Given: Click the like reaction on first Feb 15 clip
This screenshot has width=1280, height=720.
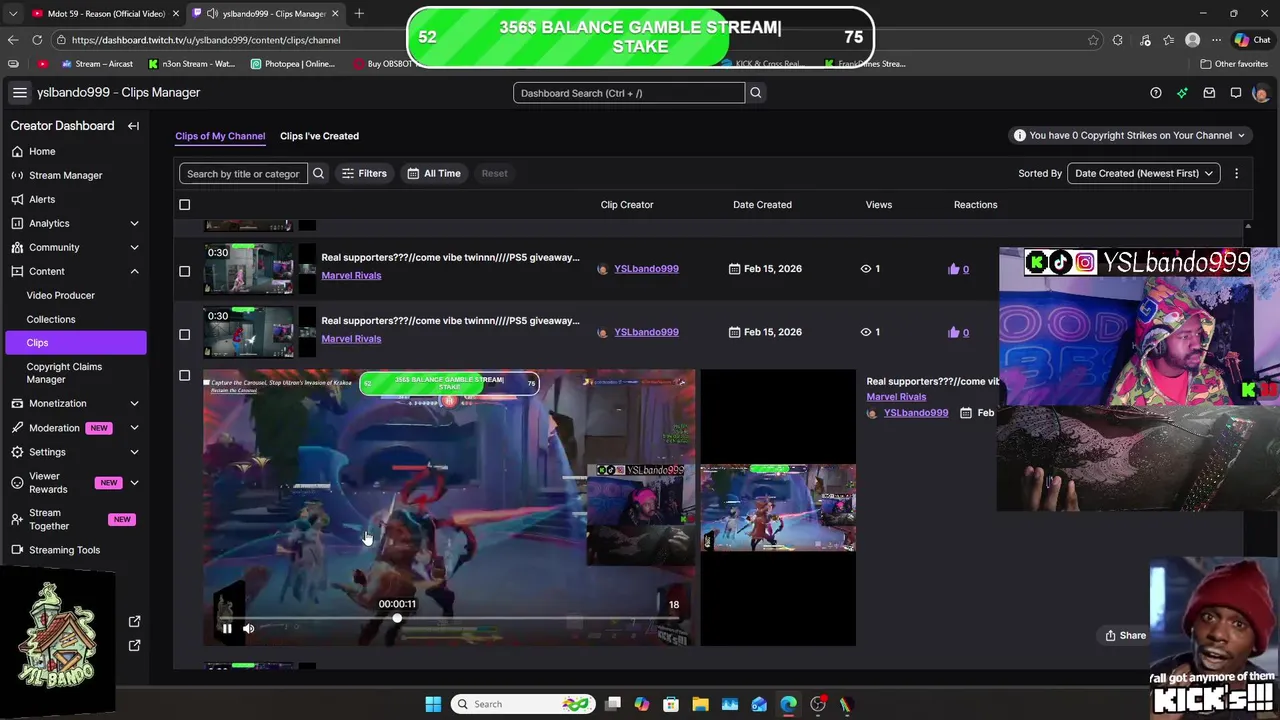Looking at the screenshot, I should 958,269.
